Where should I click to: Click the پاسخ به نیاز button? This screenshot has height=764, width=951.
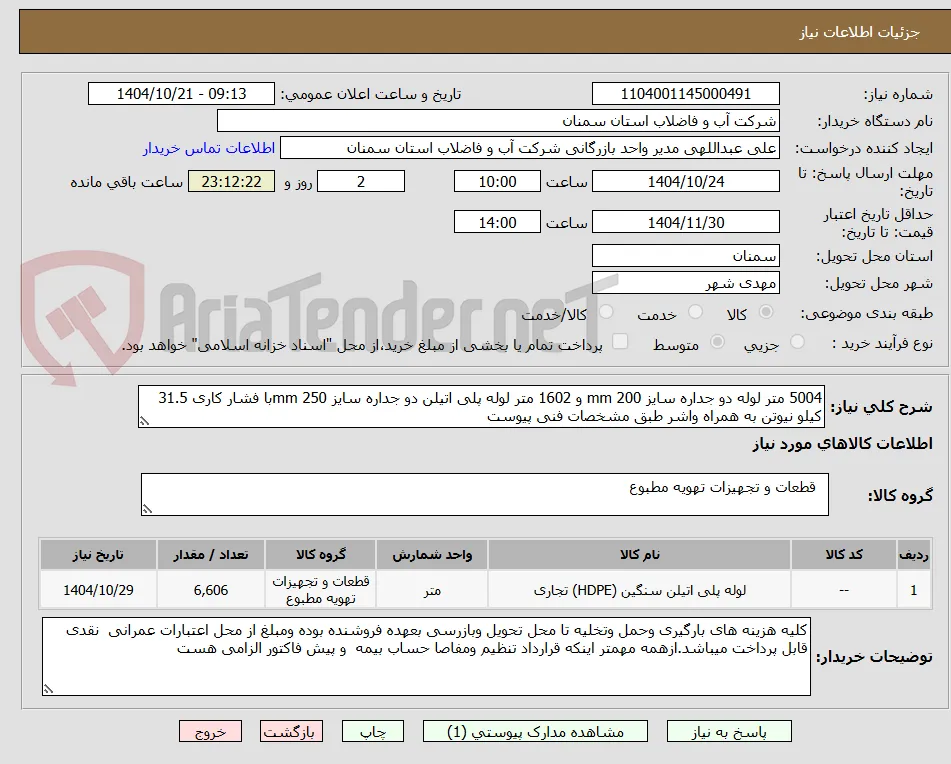click(x=729, y=731)
